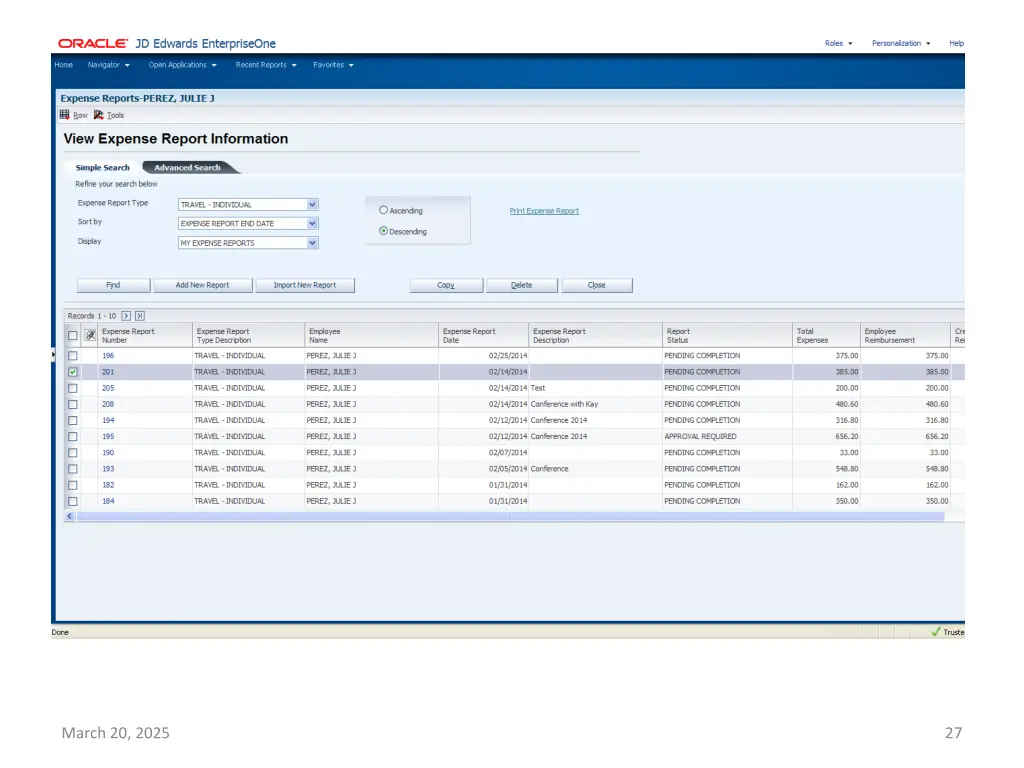Check the box for report 182

click(x=73, y=485)
